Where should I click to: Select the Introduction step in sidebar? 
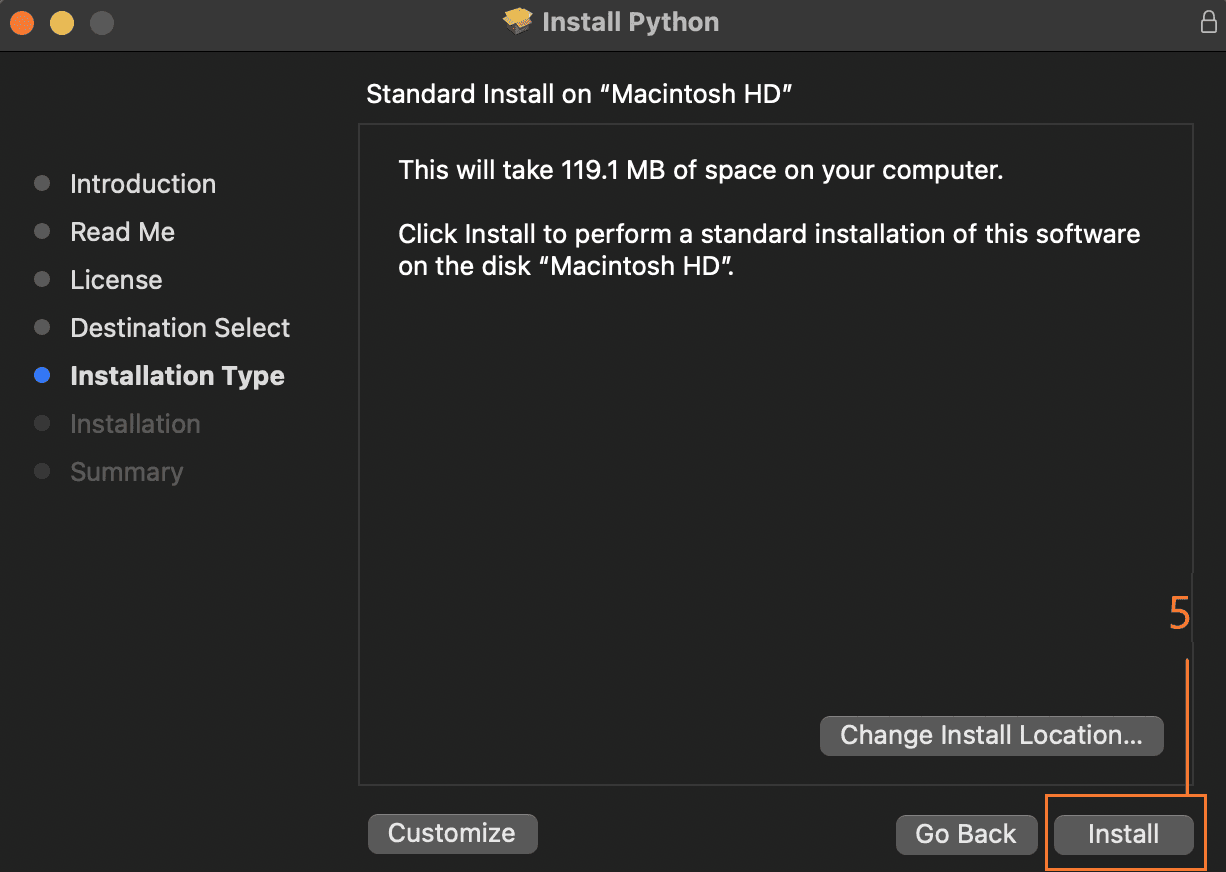(x=143, y=184)
